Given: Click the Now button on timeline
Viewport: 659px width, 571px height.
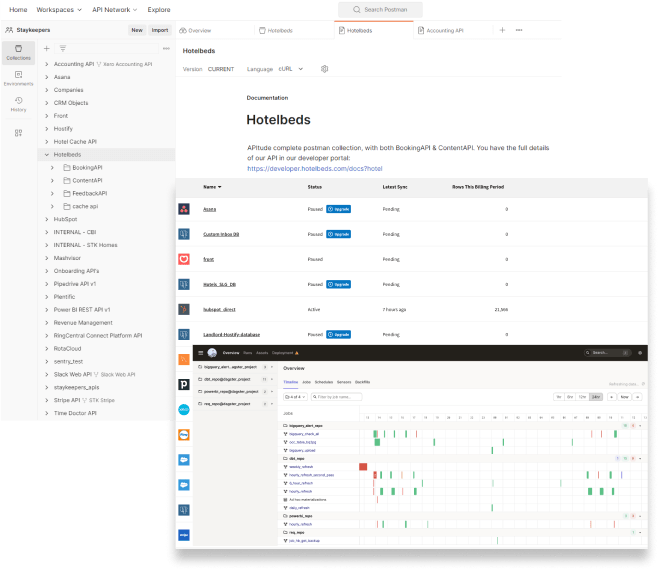Looking at the screenshot, I should tap(625, 397).
